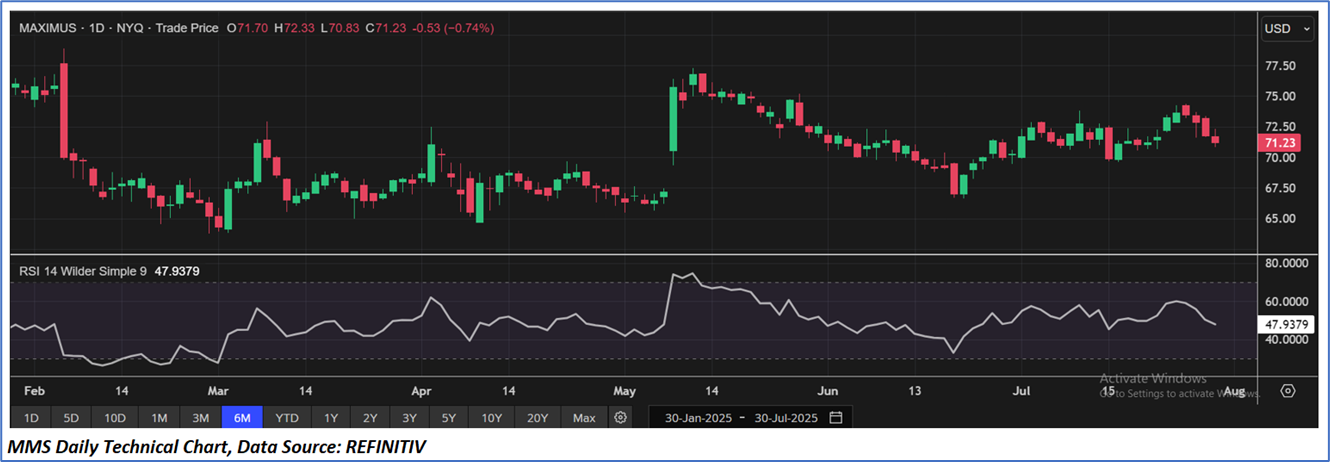
Task: Click the 65.00 price axis label
Action: (1280, 218)
